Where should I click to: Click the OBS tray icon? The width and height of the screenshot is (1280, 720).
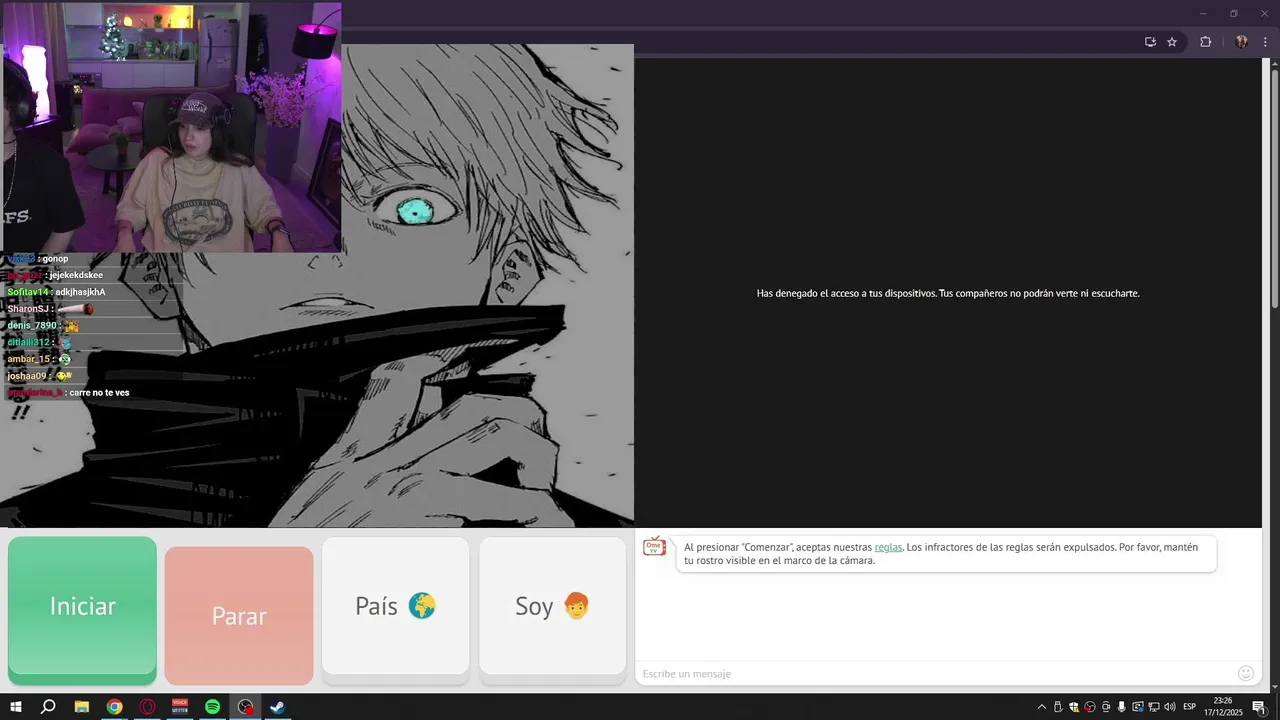(1090, 707)
